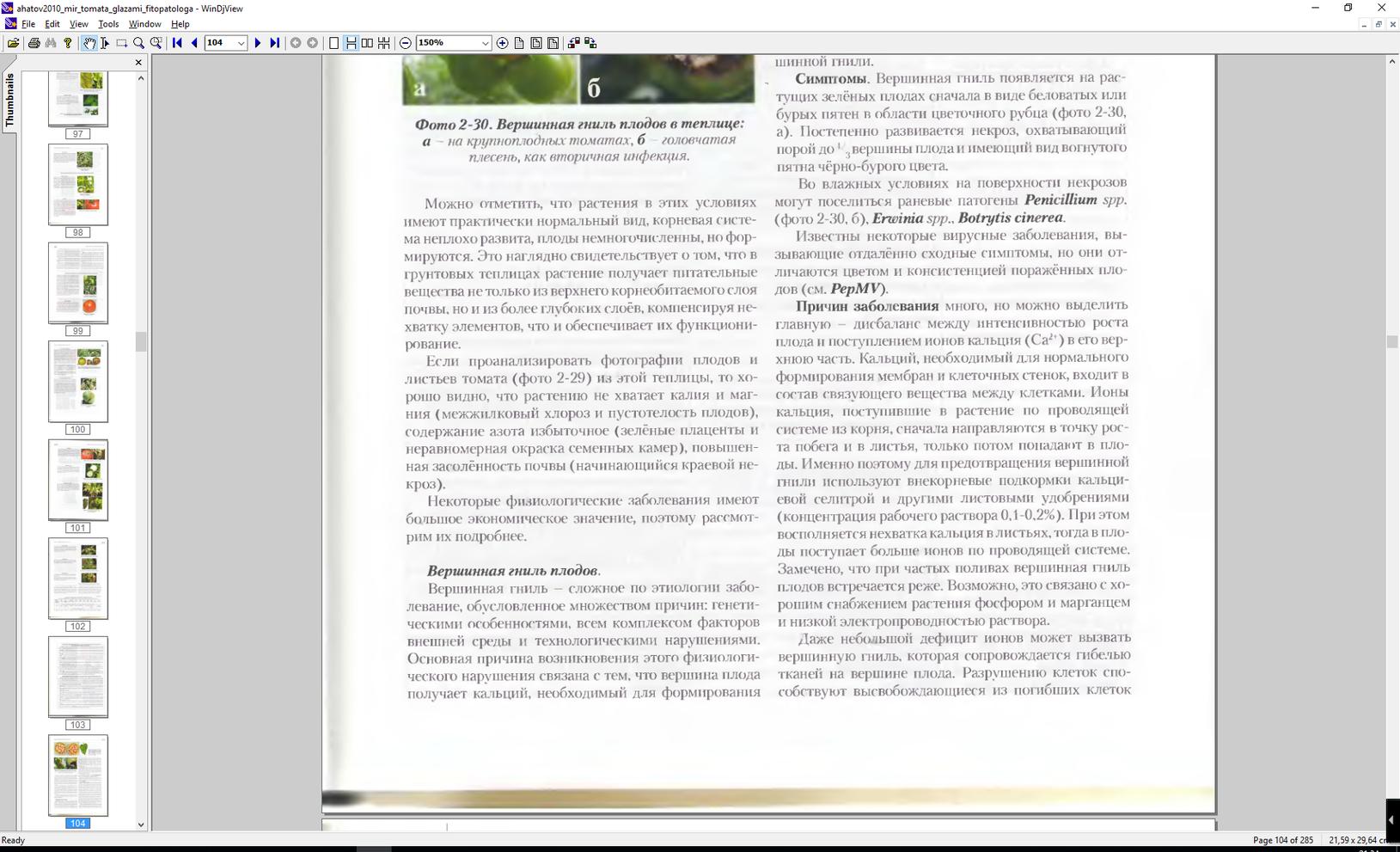Expand the 150% zoom dropdown

pos(485,43)
